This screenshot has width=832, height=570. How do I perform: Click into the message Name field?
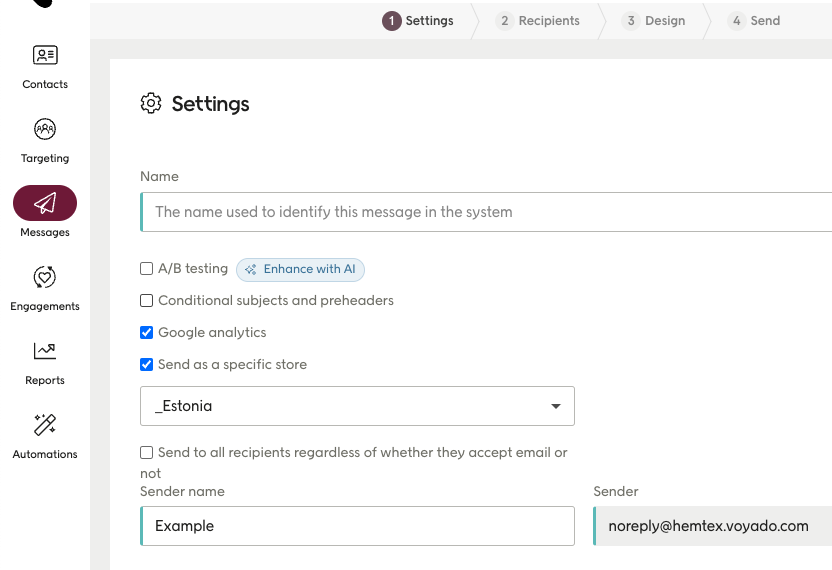click(x=490, y=212)
